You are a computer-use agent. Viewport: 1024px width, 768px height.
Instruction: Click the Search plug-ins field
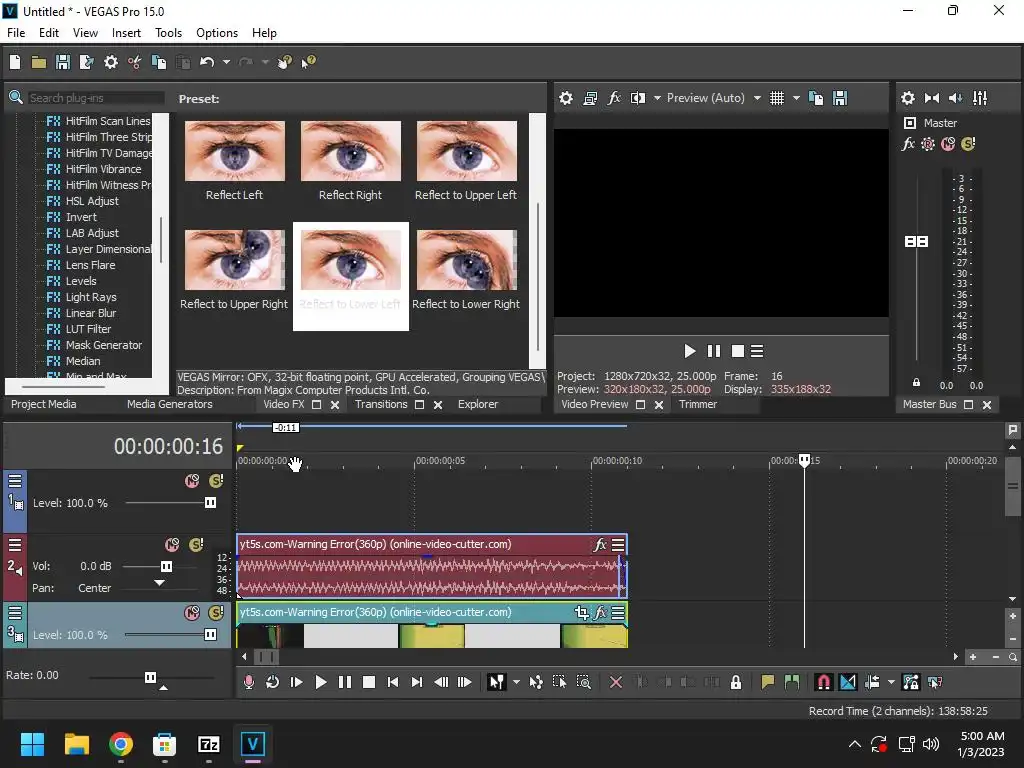[x=95, y=98]
